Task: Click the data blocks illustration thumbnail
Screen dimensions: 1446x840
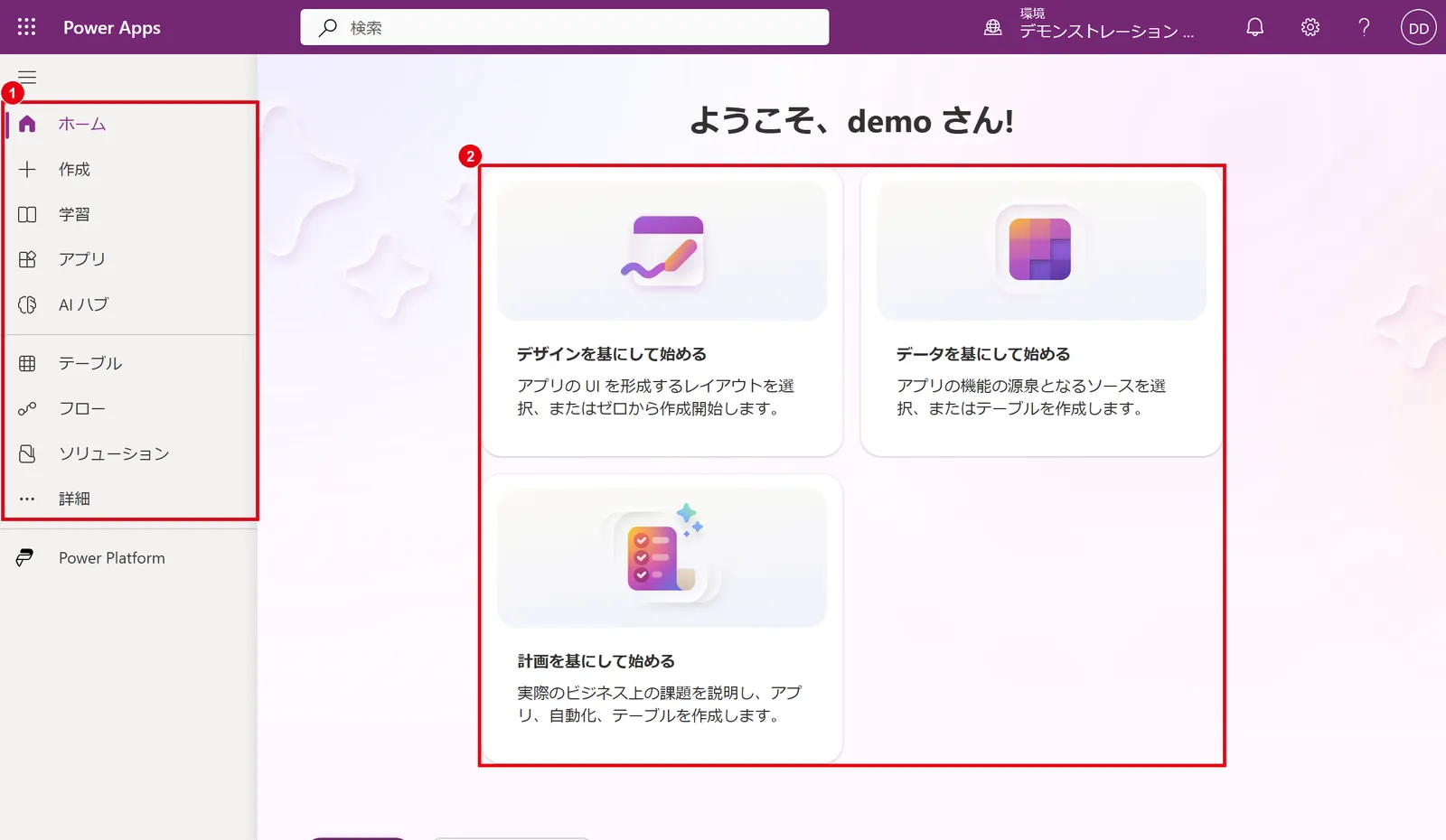Action: point(1041,250)
